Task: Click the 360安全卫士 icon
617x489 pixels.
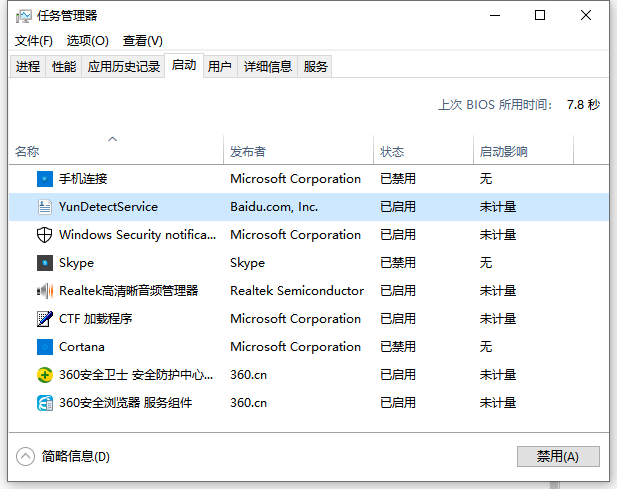Action: click(44, 375)
